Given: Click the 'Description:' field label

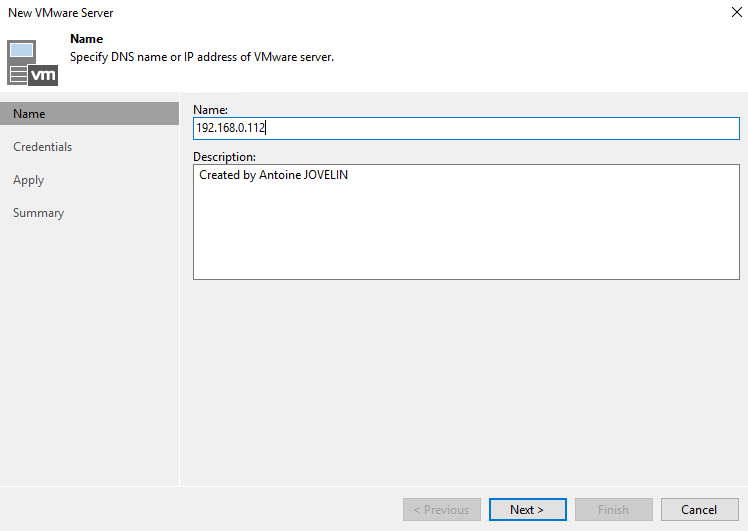Looking at the screenshot, I should 224,157.
